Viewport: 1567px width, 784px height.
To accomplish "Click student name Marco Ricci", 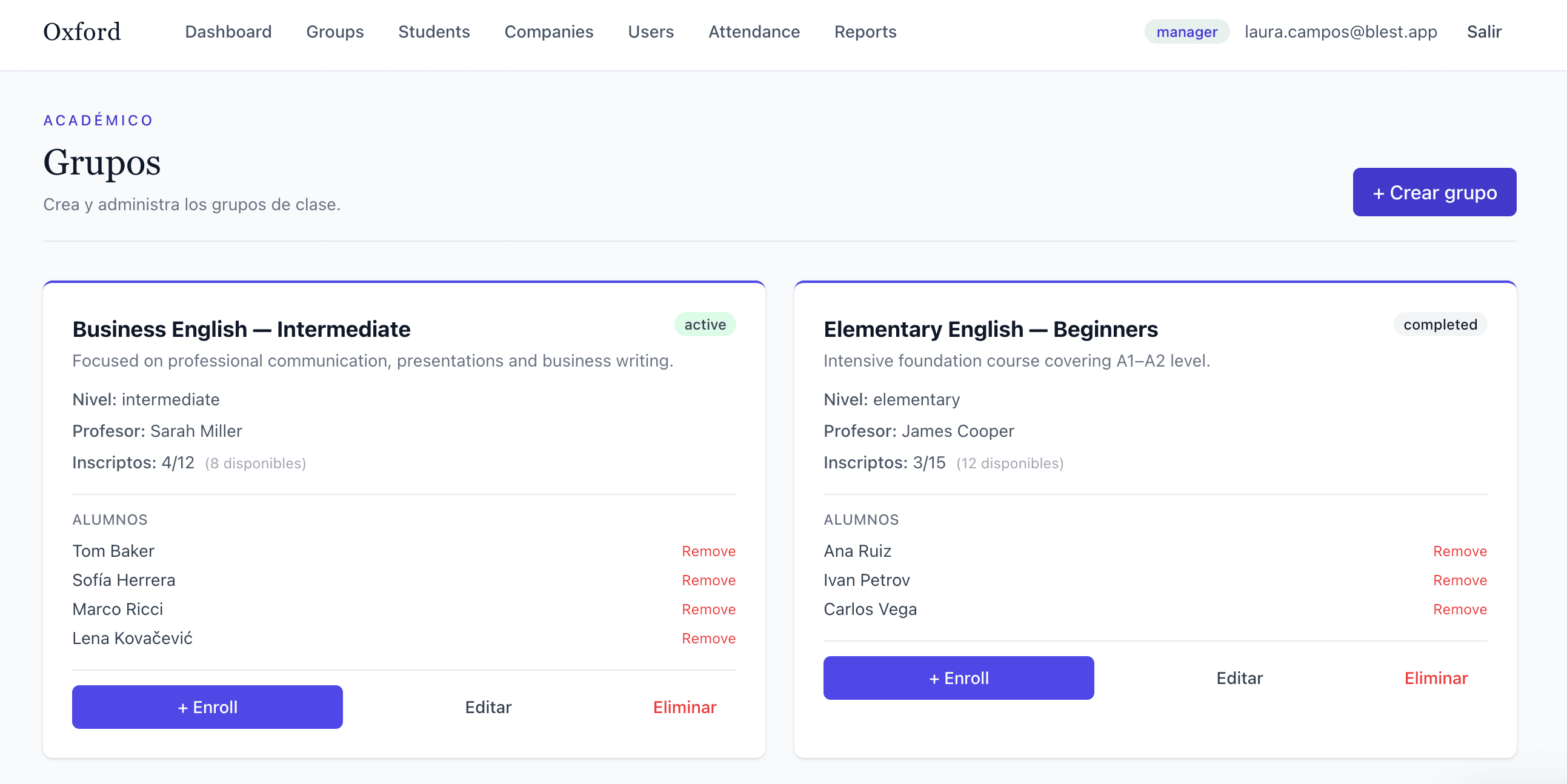I will point(118,610).
